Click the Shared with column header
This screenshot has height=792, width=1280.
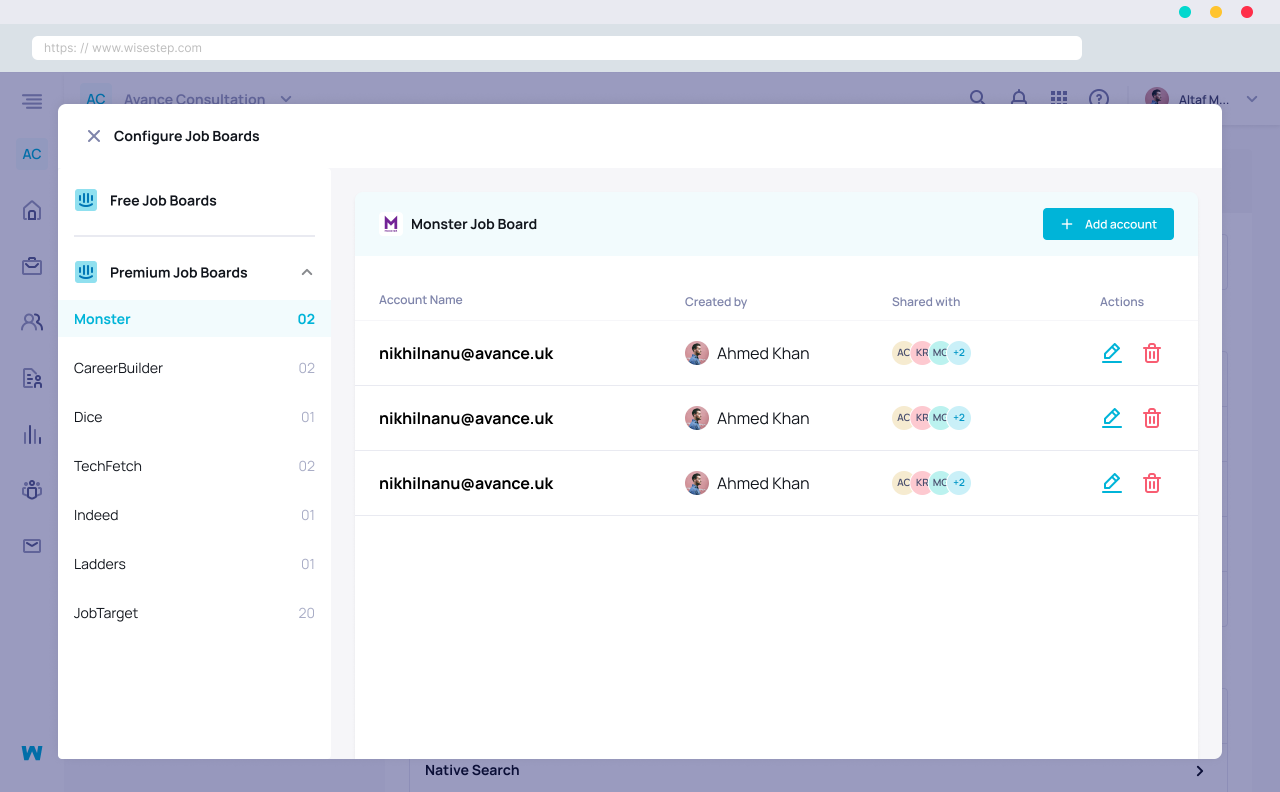click(926, 302)
